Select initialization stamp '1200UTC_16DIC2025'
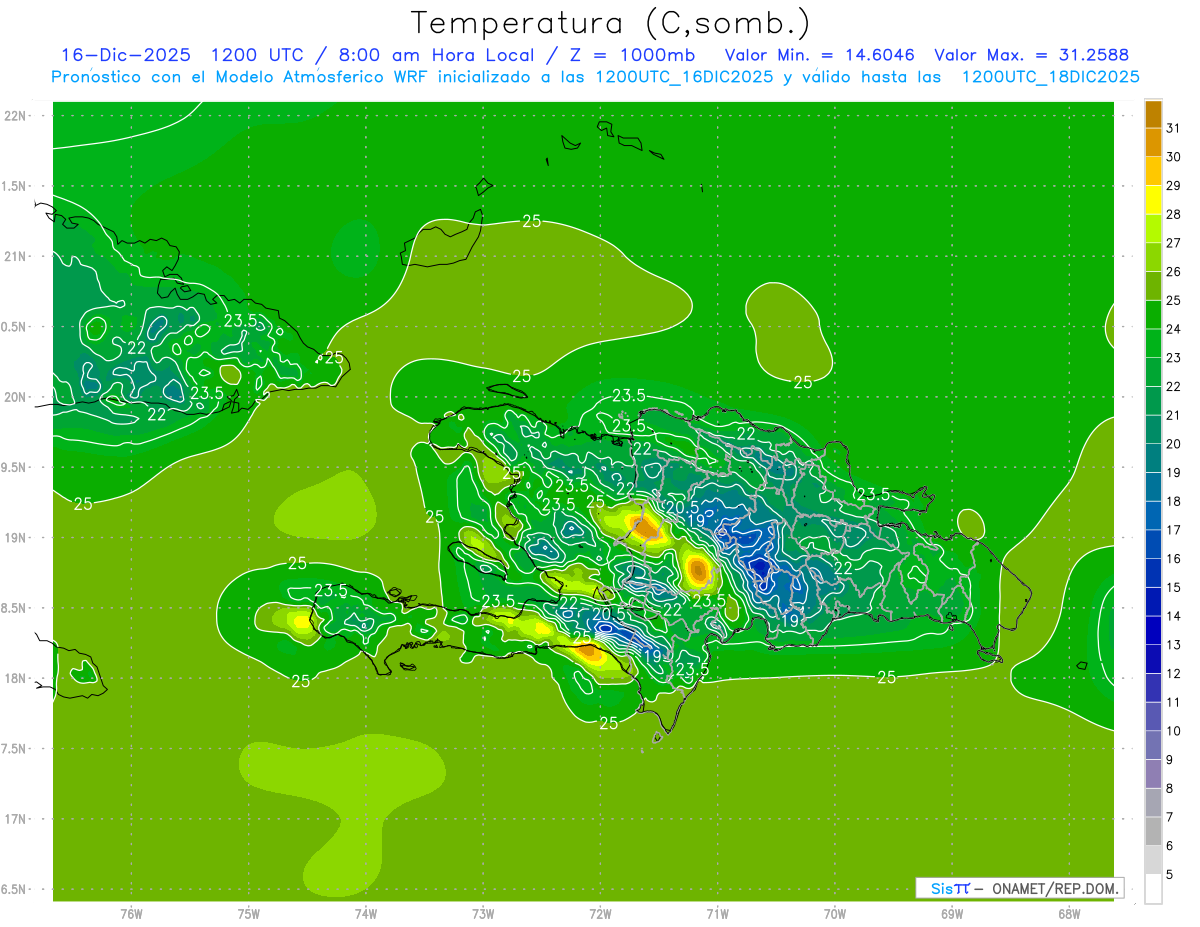Image resolution: width=1200 pixels, height=927 pixels. (x=683, y=77)
